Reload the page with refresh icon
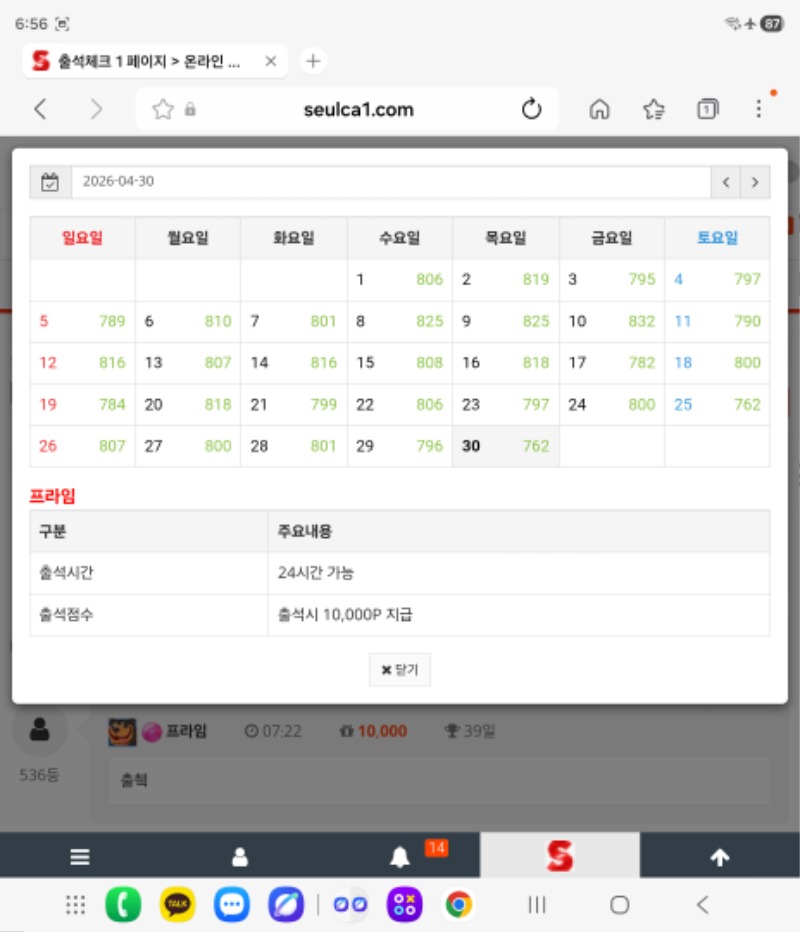This screenshot has width=800, height=932. [532, 110]
